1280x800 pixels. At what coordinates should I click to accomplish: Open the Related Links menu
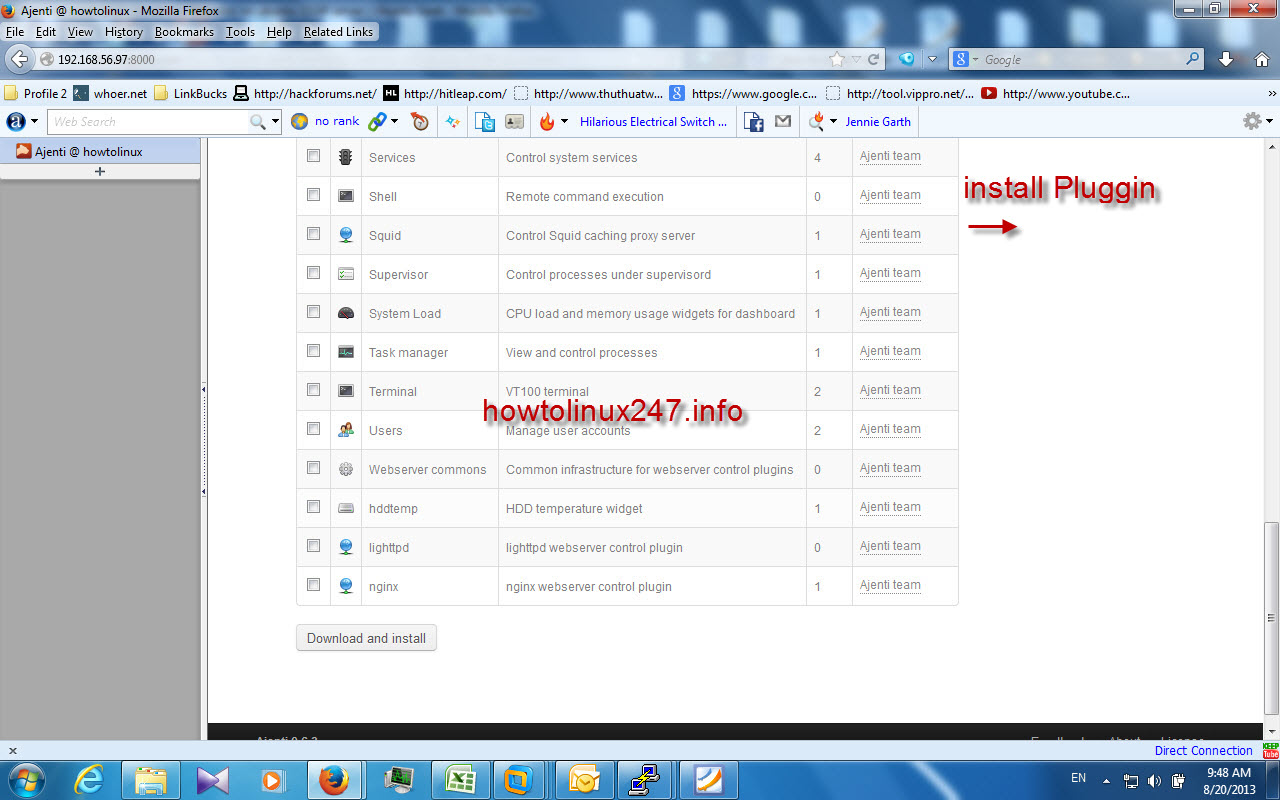click(338, 32)
